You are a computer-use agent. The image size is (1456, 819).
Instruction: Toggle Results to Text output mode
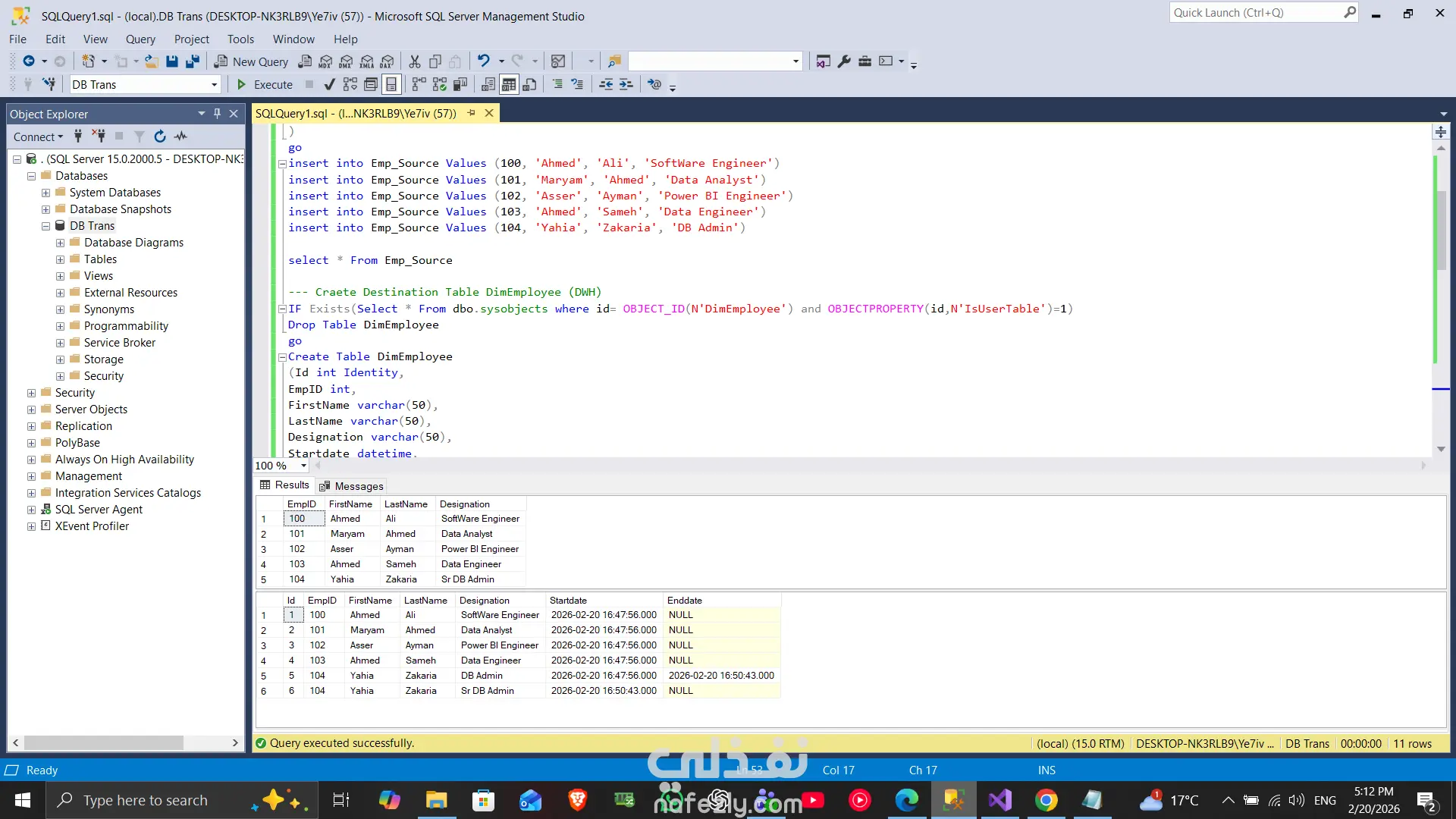(x=489, y=84)
